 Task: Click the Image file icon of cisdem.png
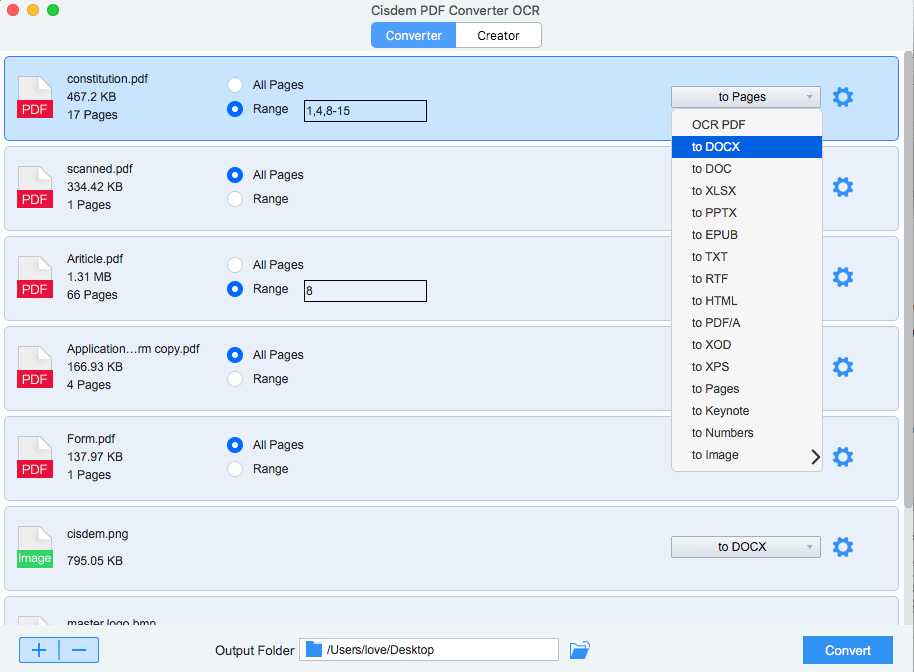pyautogui.click(x=35, y=547)
